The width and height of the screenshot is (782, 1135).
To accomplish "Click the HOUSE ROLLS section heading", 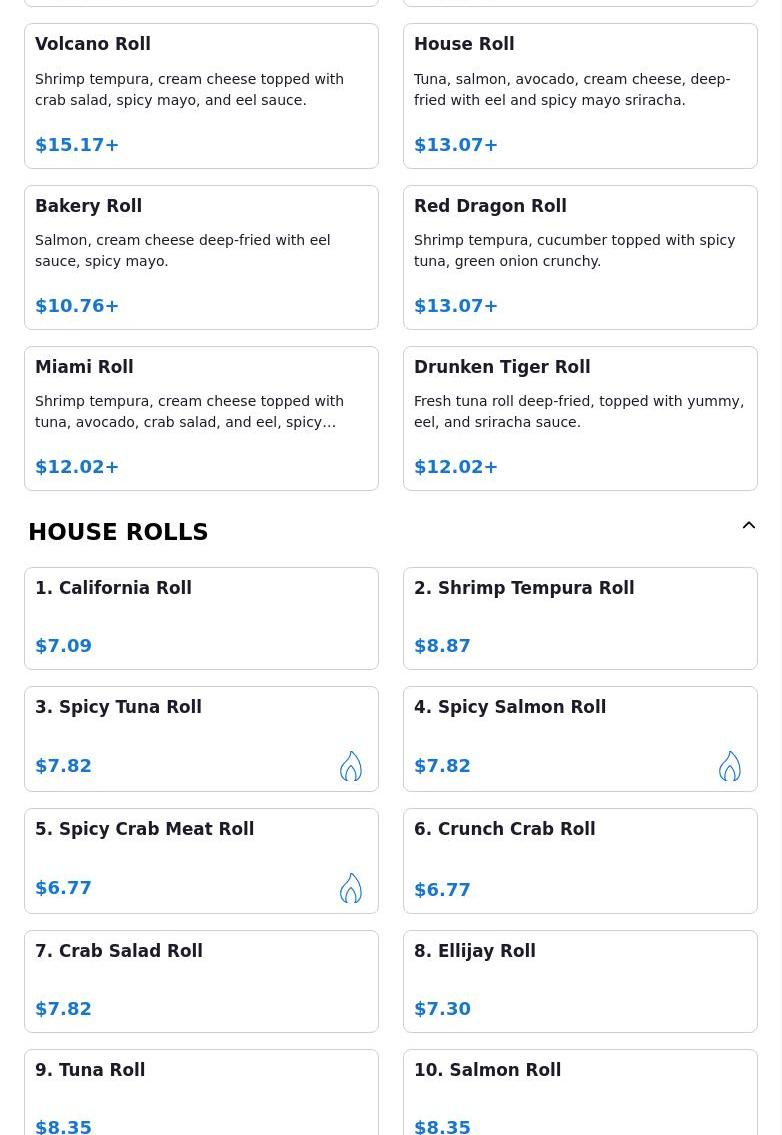I will click(x=118, y=532).
